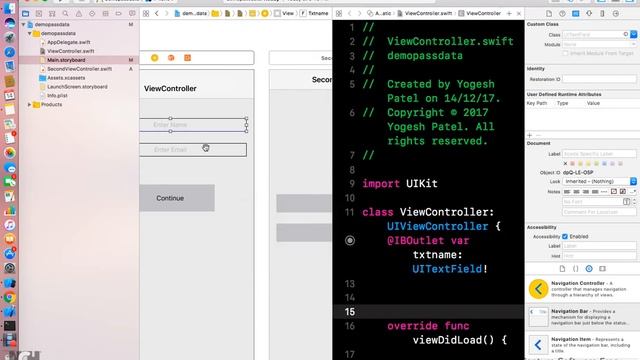Add a user defined runtime attribute
640x360 pixels.
530,135
